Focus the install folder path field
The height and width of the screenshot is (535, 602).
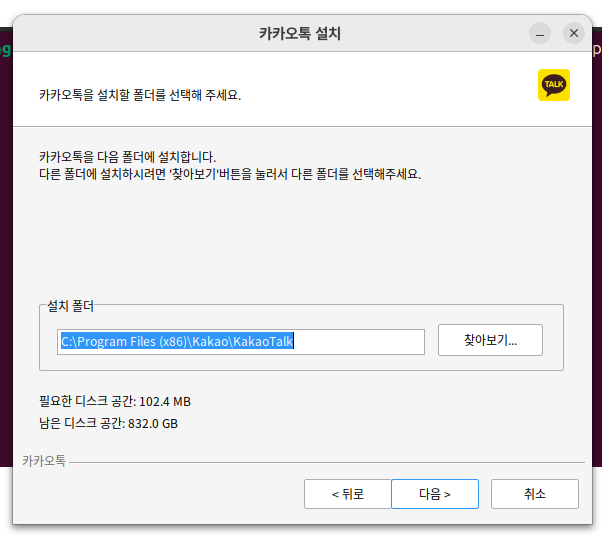[241, 341]
